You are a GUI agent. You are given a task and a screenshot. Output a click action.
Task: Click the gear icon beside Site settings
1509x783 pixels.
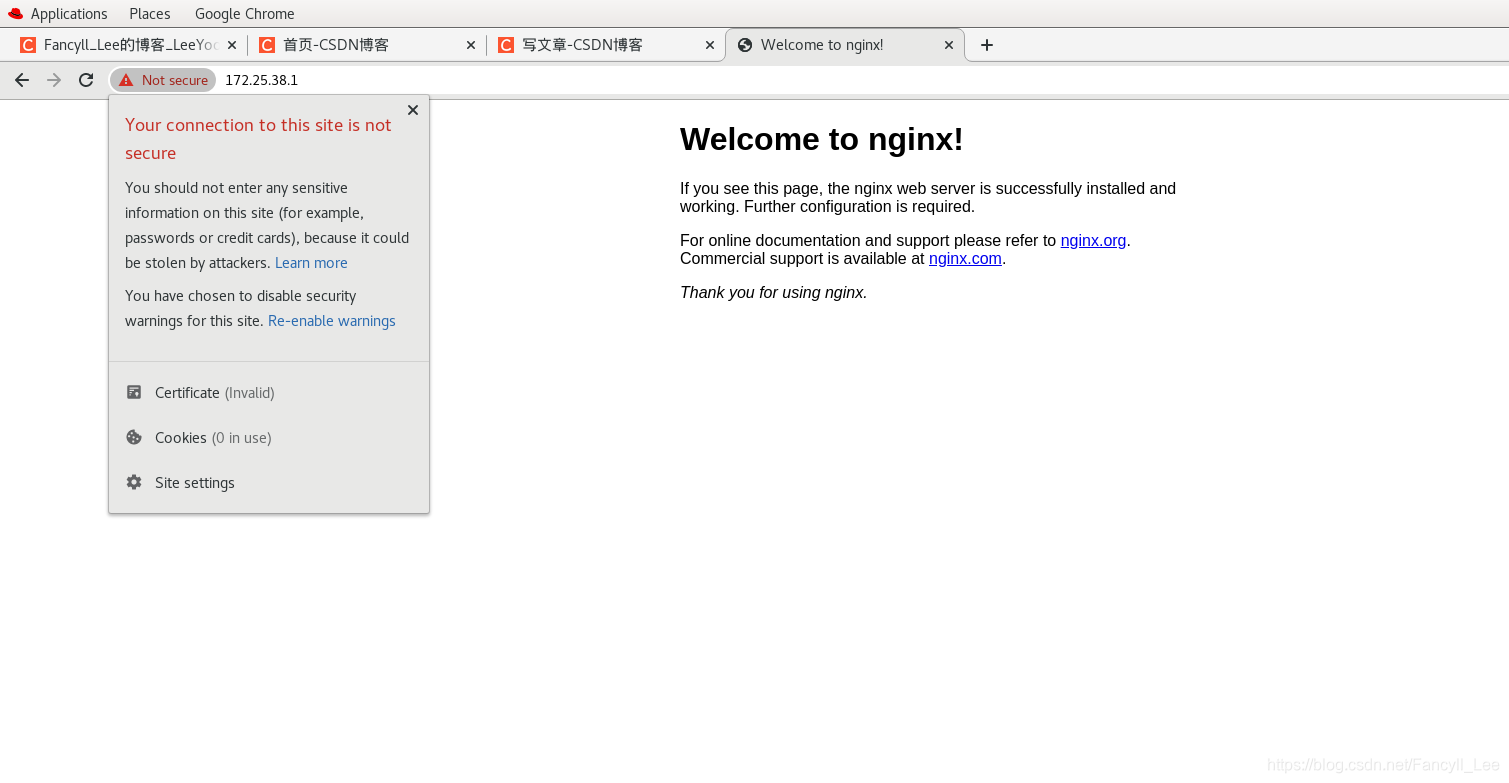(x=134, y=482)
